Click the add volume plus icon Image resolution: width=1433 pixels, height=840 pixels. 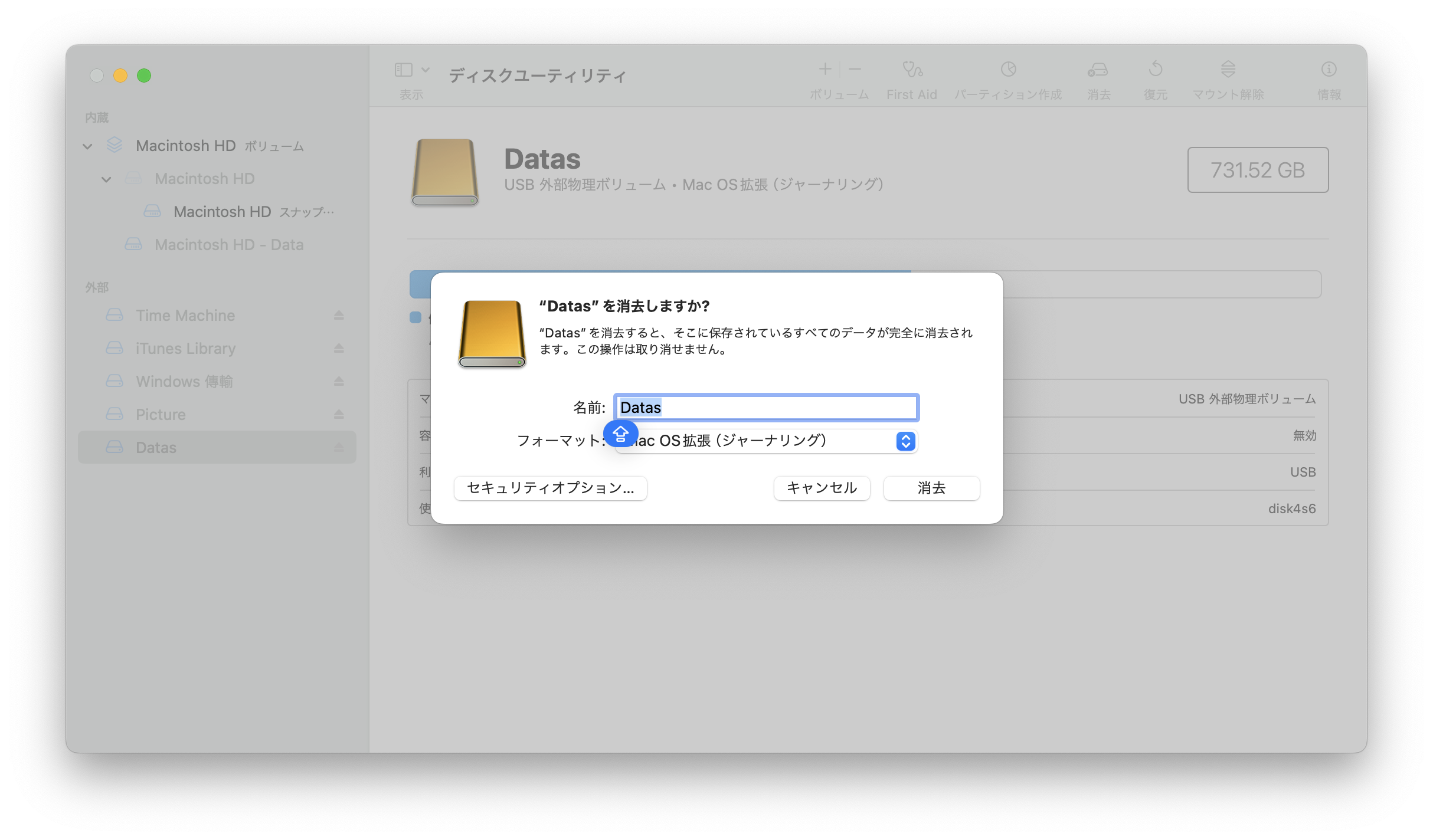click(x=825, y=69)
